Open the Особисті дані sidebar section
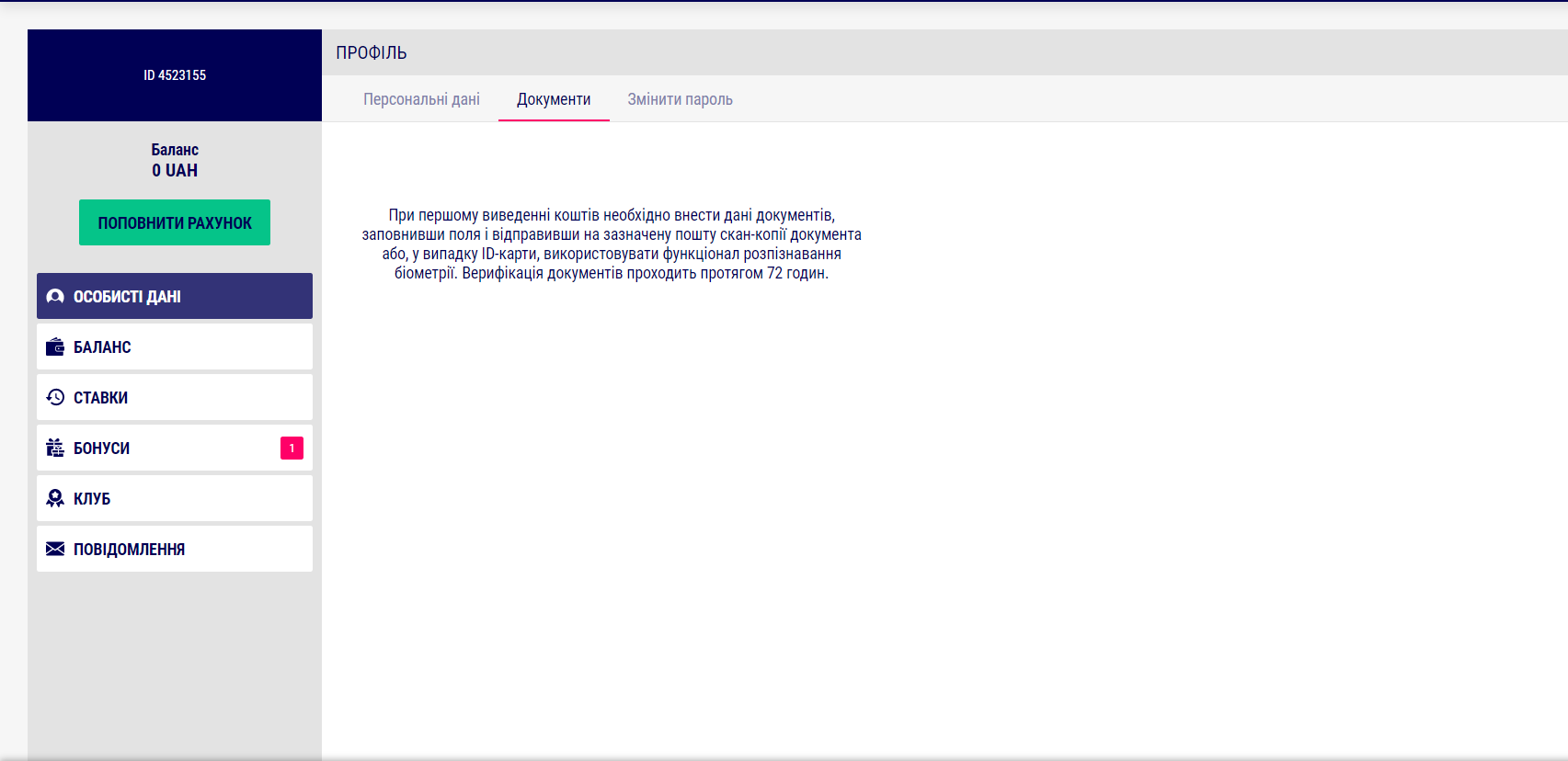 [175, 296]
